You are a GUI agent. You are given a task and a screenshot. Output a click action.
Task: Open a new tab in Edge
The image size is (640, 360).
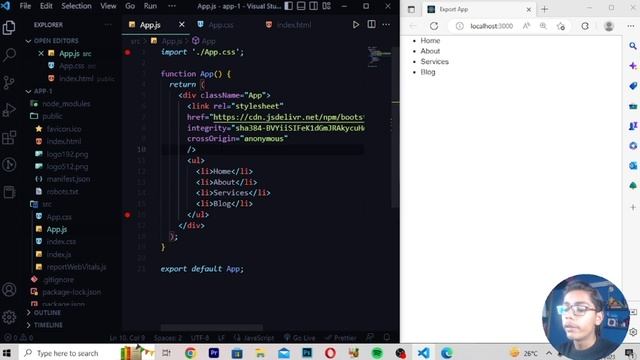click(544, 9)
